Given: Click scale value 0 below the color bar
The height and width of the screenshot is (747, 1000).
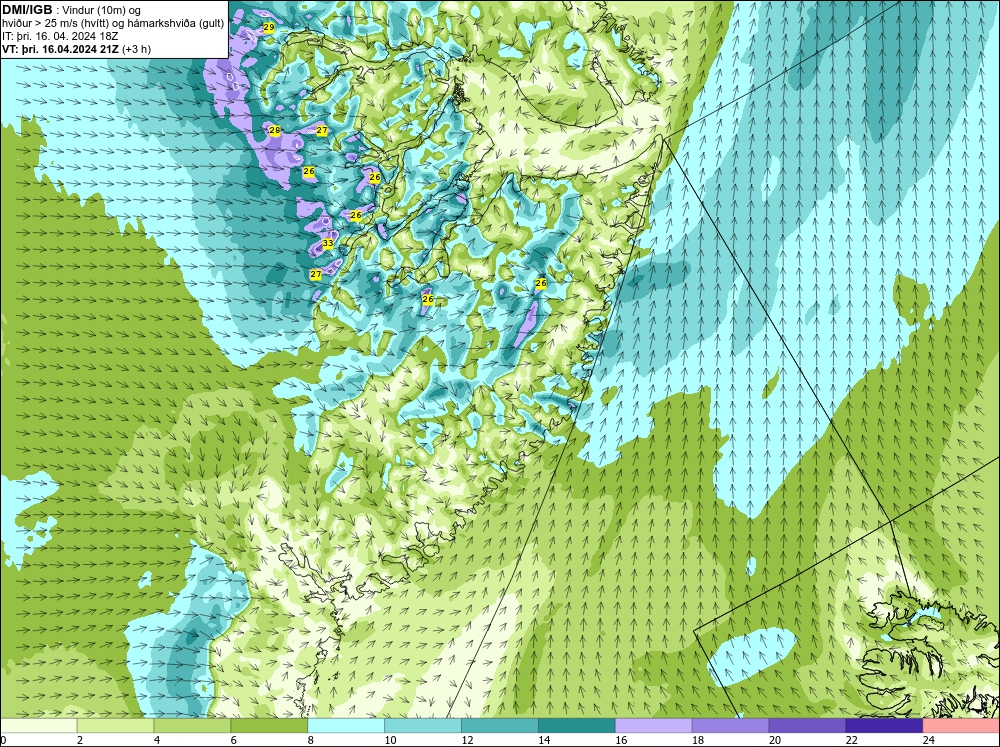Looking at the screenshot, I should tap(3, 740).
